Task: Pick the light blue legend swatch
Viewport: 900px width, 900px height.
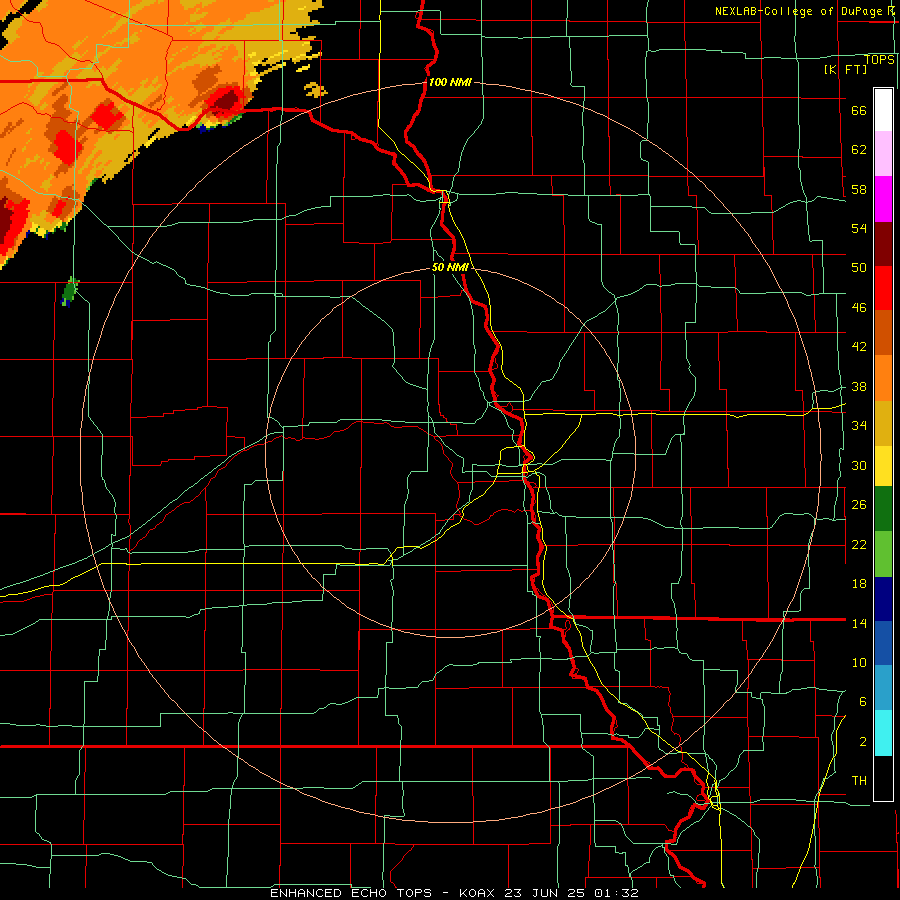Action: coord(883,688)
